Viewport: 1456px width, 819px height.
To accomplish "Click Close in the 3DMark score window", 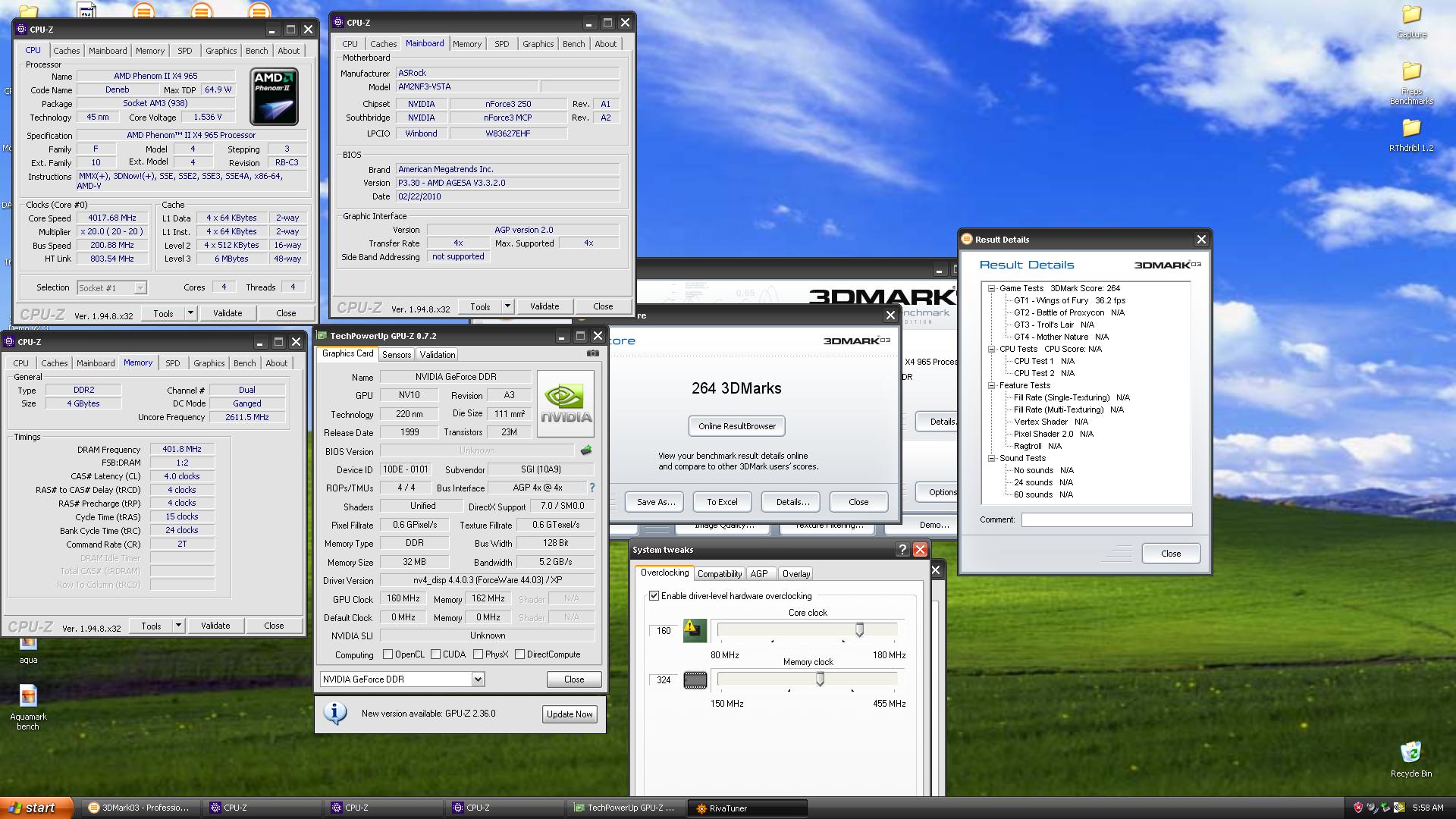I will tap(858, 502).
